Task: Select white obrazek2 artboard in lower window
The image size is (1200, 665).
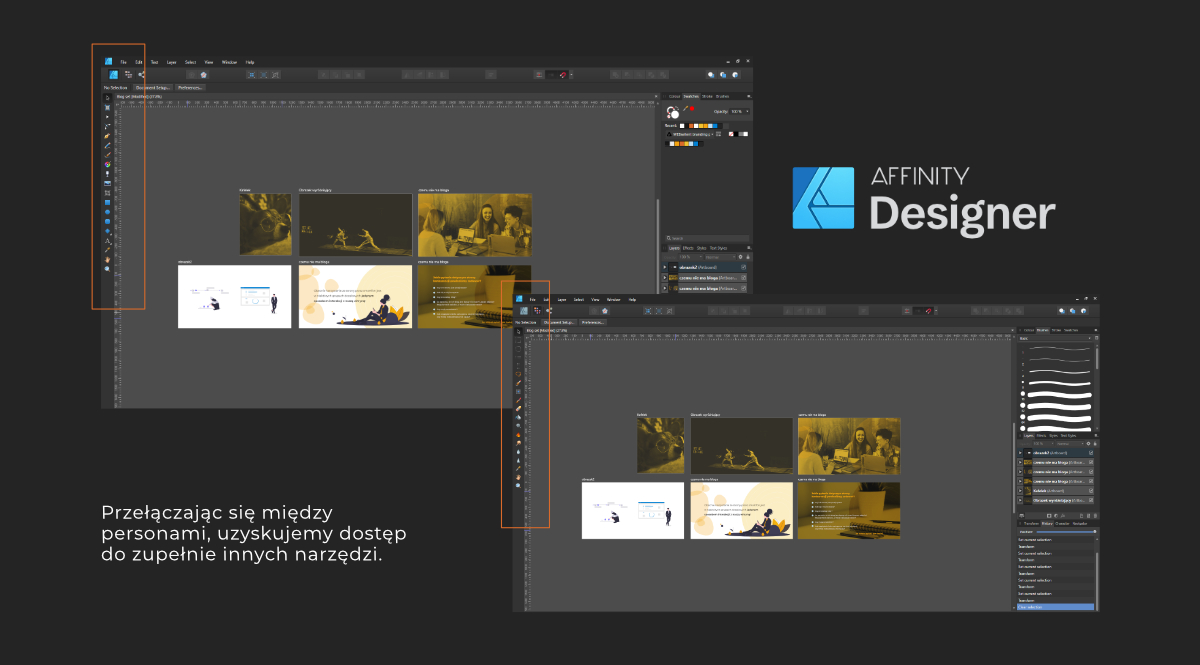Action: pyautogui.click(x=633, y=511)
